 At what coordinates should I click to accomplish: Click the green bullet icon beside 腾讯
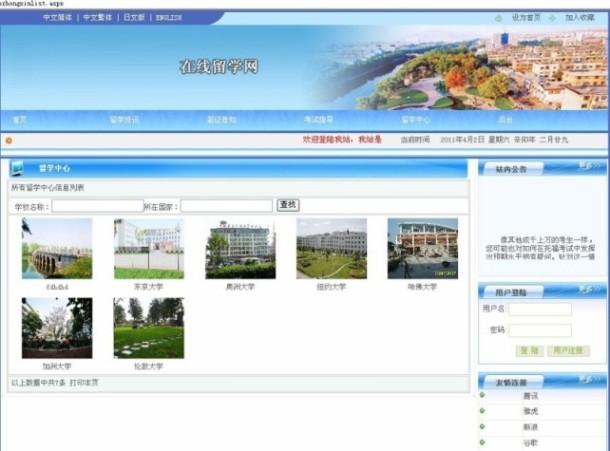(x=482, y=397)
